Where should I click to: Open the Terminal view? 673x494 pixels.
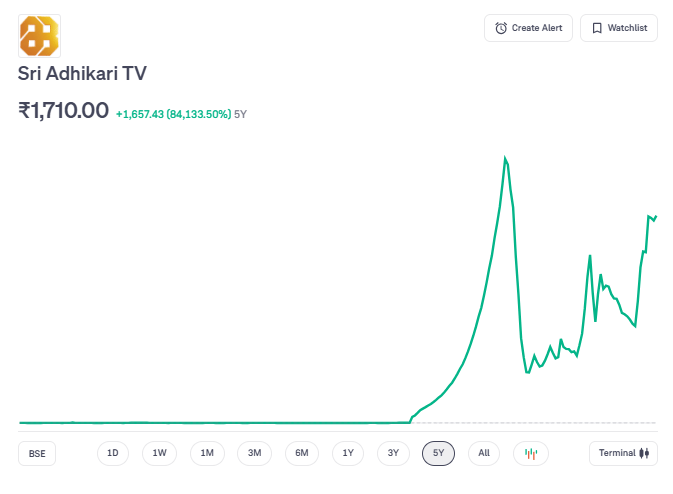624,453
